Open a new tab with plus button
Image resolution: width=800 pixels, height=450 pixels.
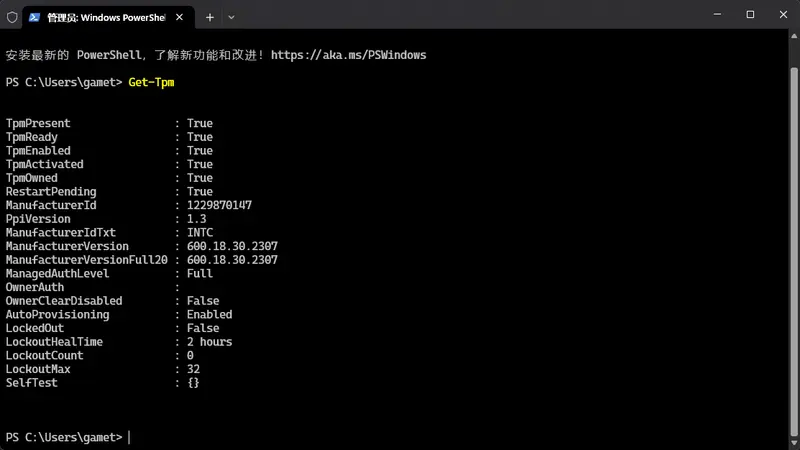pos(210,17)
